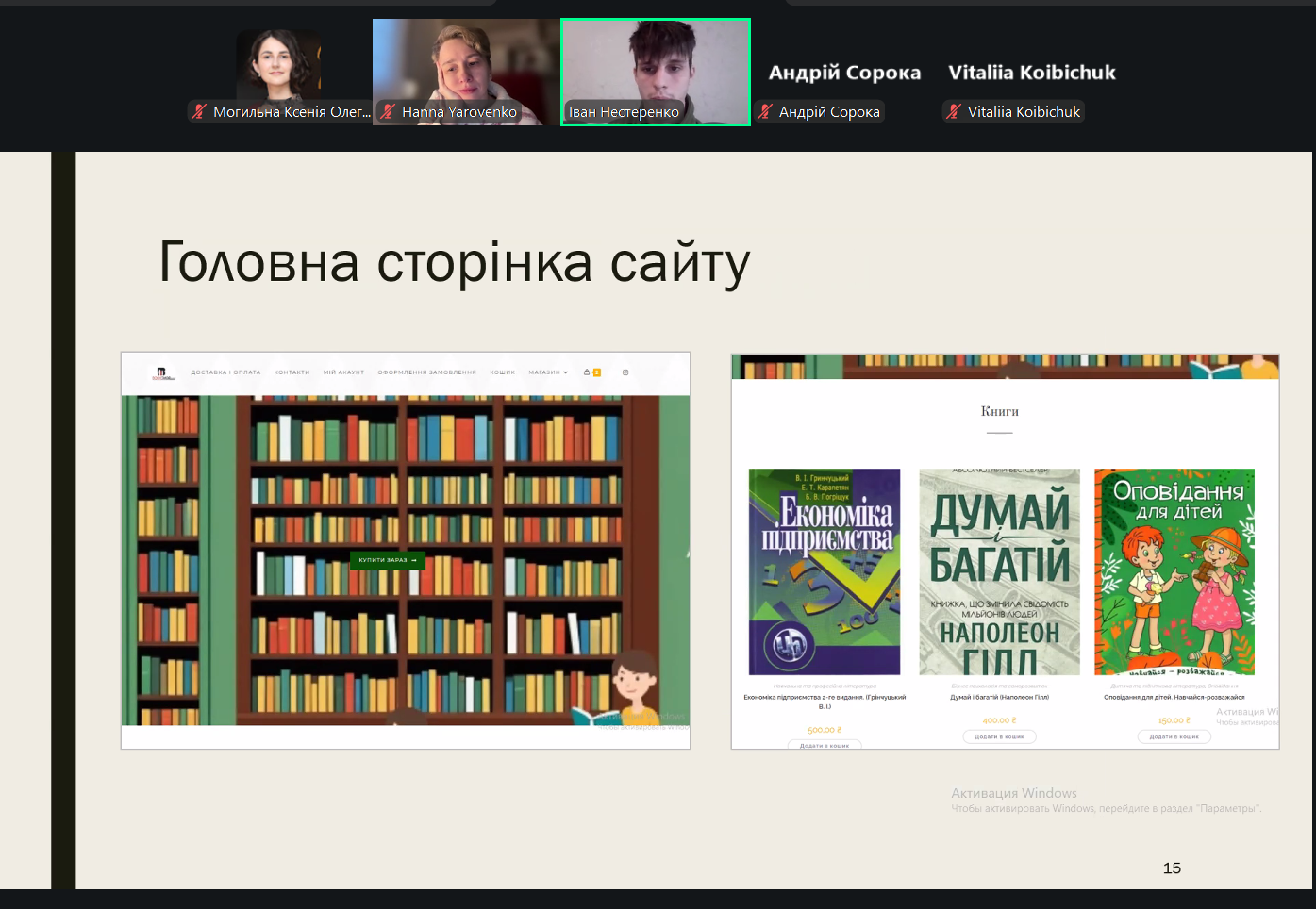Select Іван Нестеренко video tile

(656, 72)
